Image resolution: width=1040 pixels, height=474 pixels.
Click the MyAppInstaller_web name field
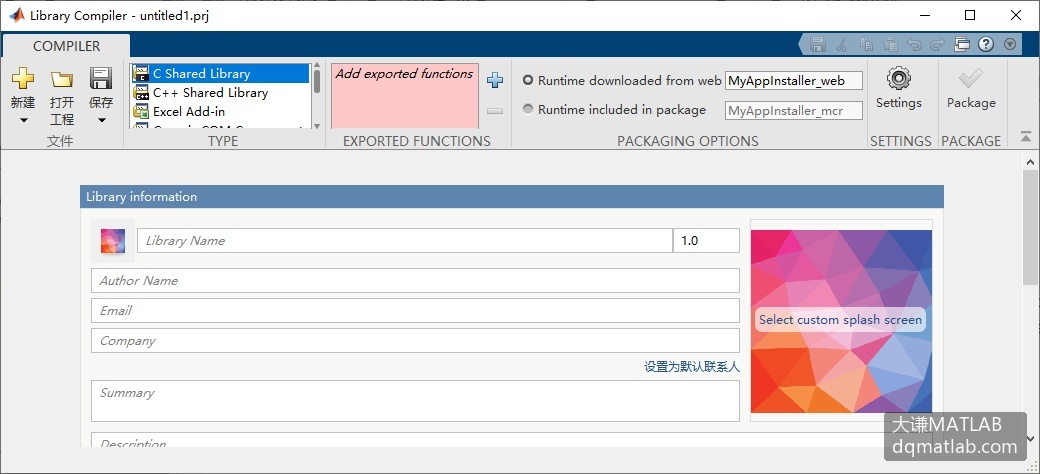point(794,81)
